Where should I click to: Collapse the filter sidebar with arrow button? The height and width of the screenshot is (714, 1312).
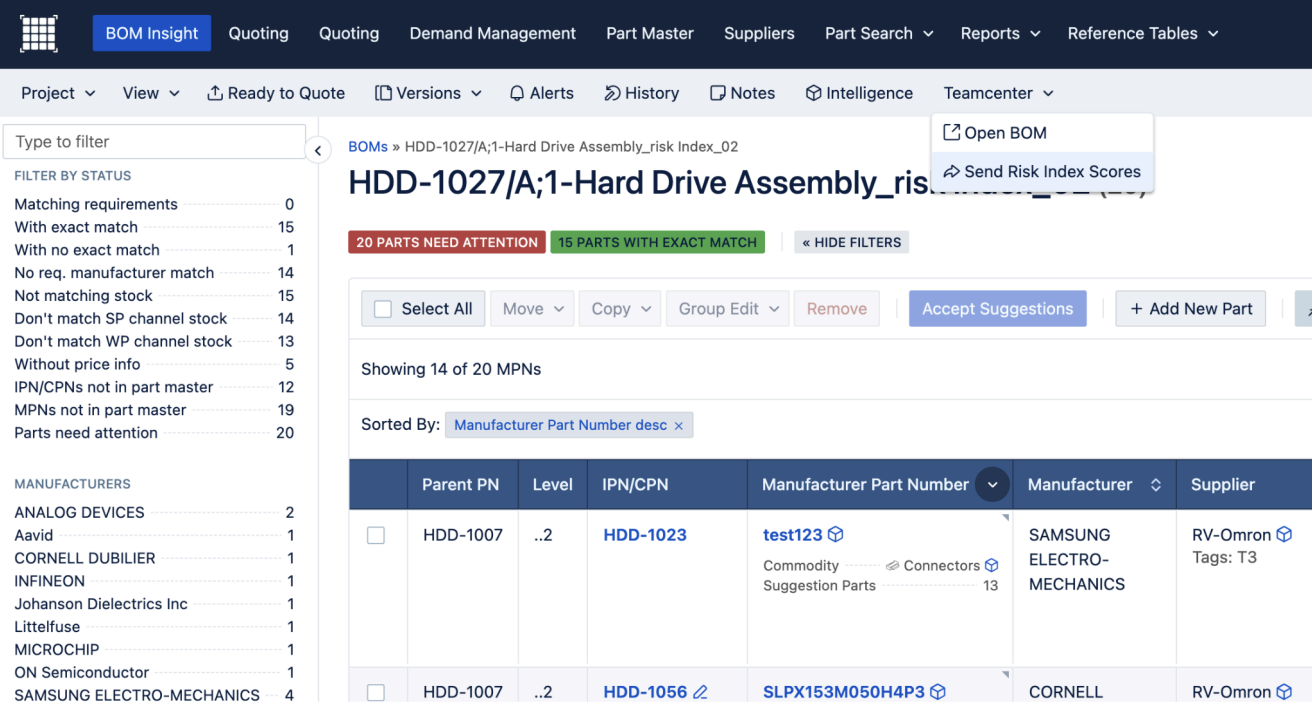(x=317, y=151)
